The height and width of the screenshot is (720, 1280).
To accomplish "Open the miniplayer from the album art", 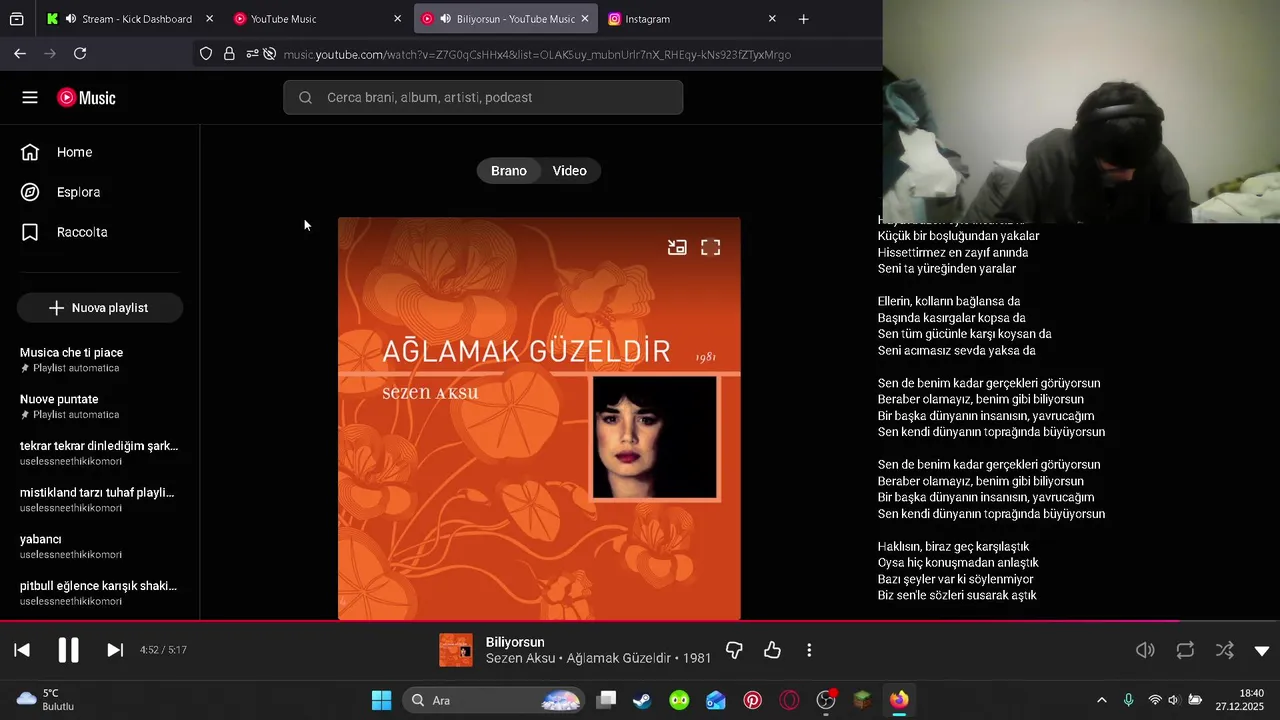I will coord(677,247).
